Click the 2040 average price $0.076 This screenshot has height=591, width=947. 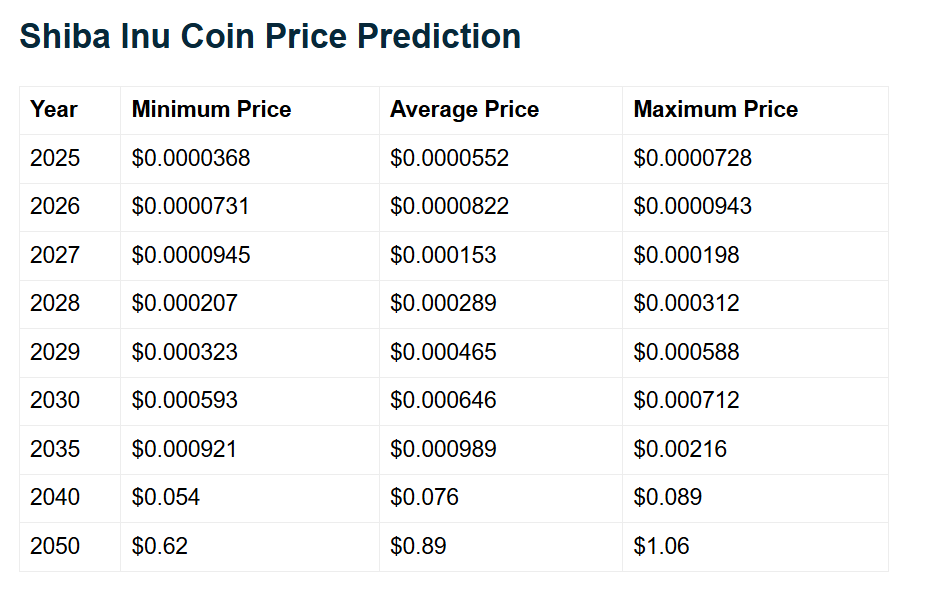click(424, 498)
